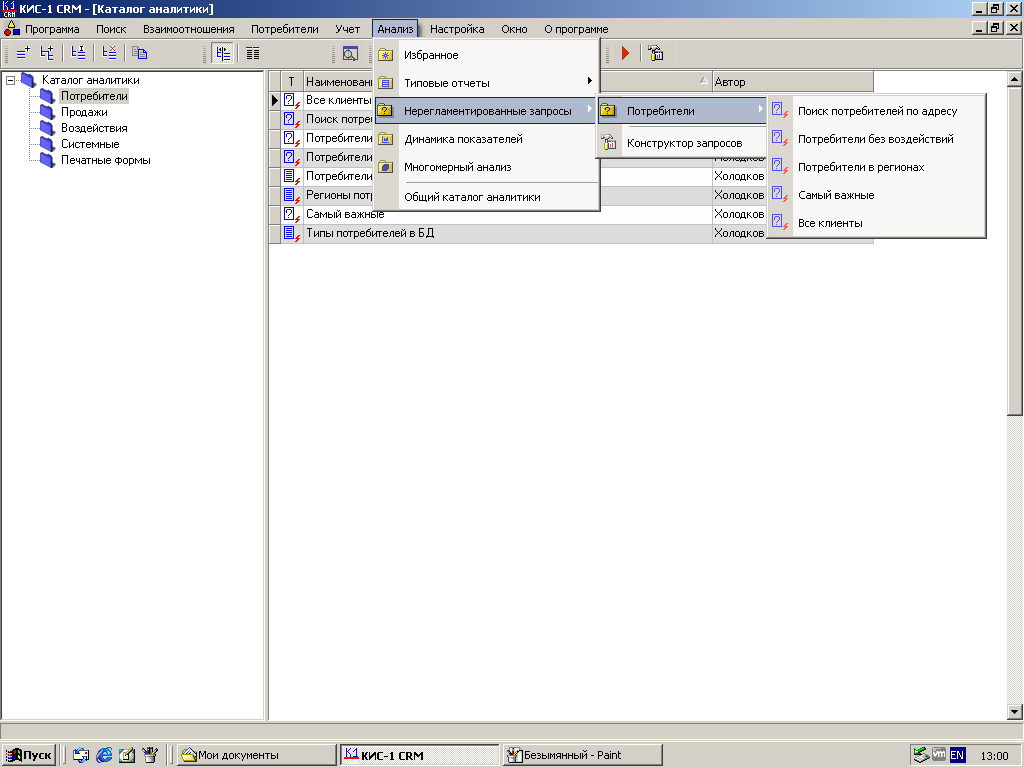Click the show desktop quick launch icon
This screenshot has height=768, width=1024.
(x=127, y=756)
